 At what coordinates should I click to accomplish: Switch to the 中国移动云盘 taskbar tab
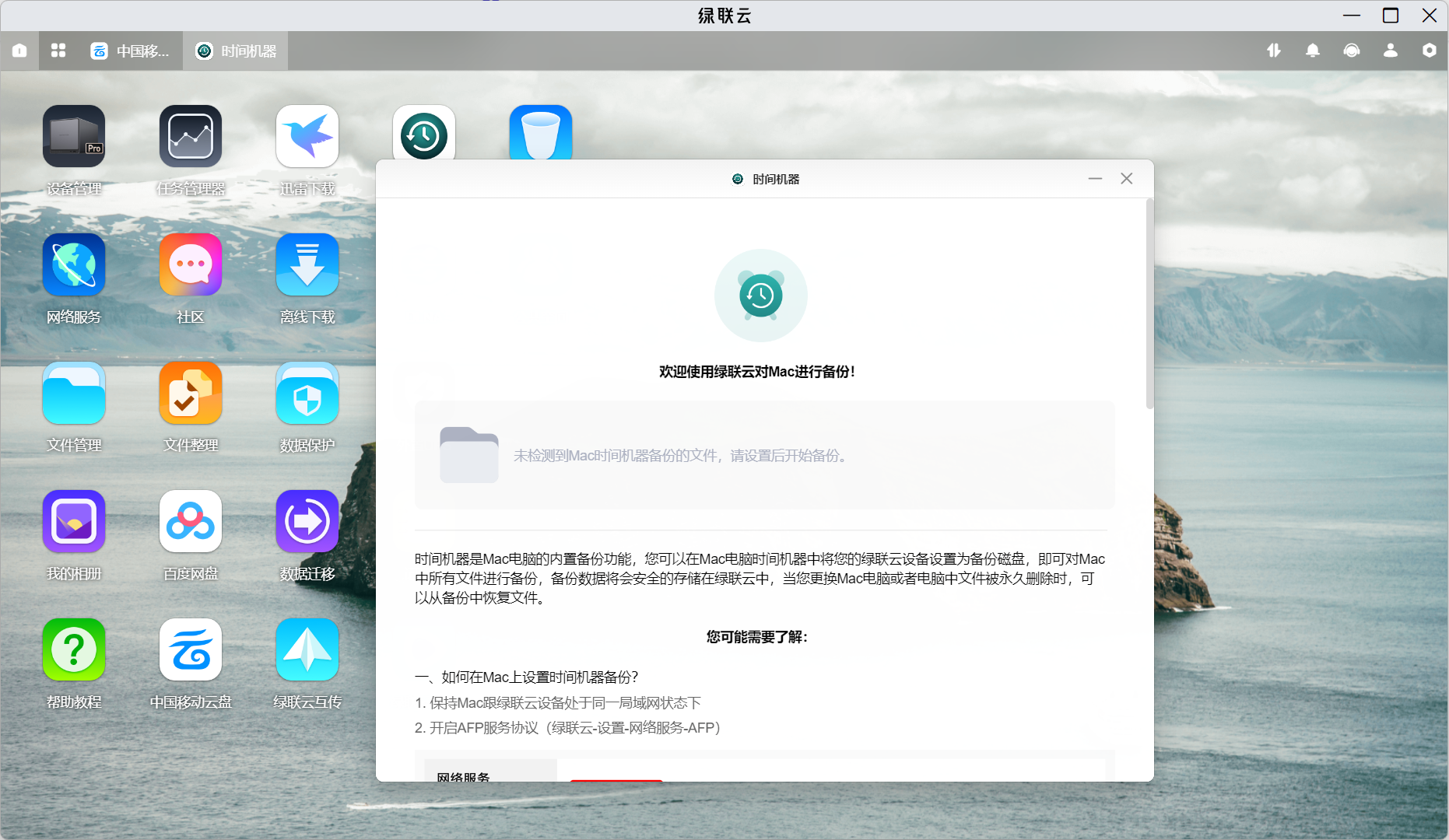pos(130,51)
